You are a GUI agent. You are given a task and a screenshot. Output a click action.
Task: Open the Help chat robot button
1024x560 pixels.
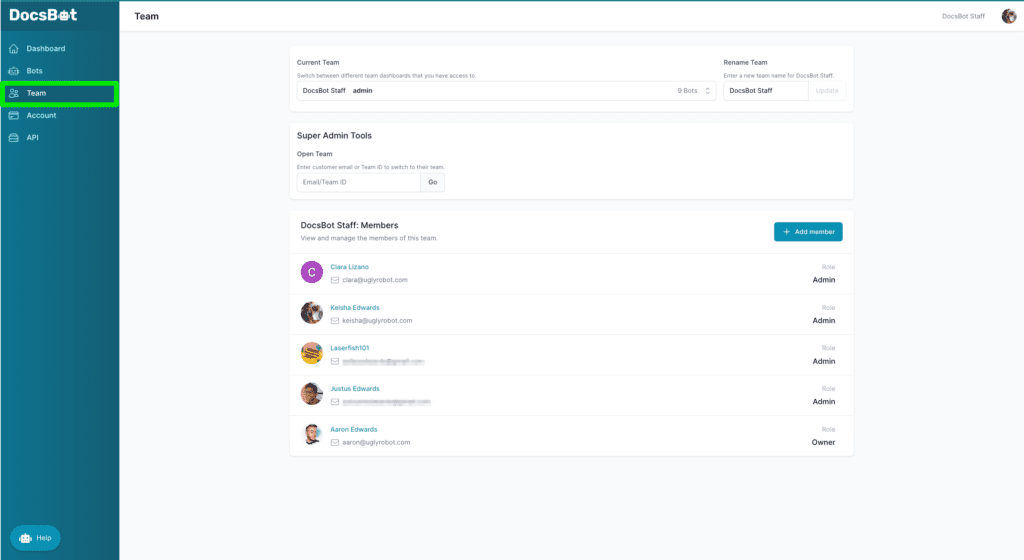click(x=35, y=537)
